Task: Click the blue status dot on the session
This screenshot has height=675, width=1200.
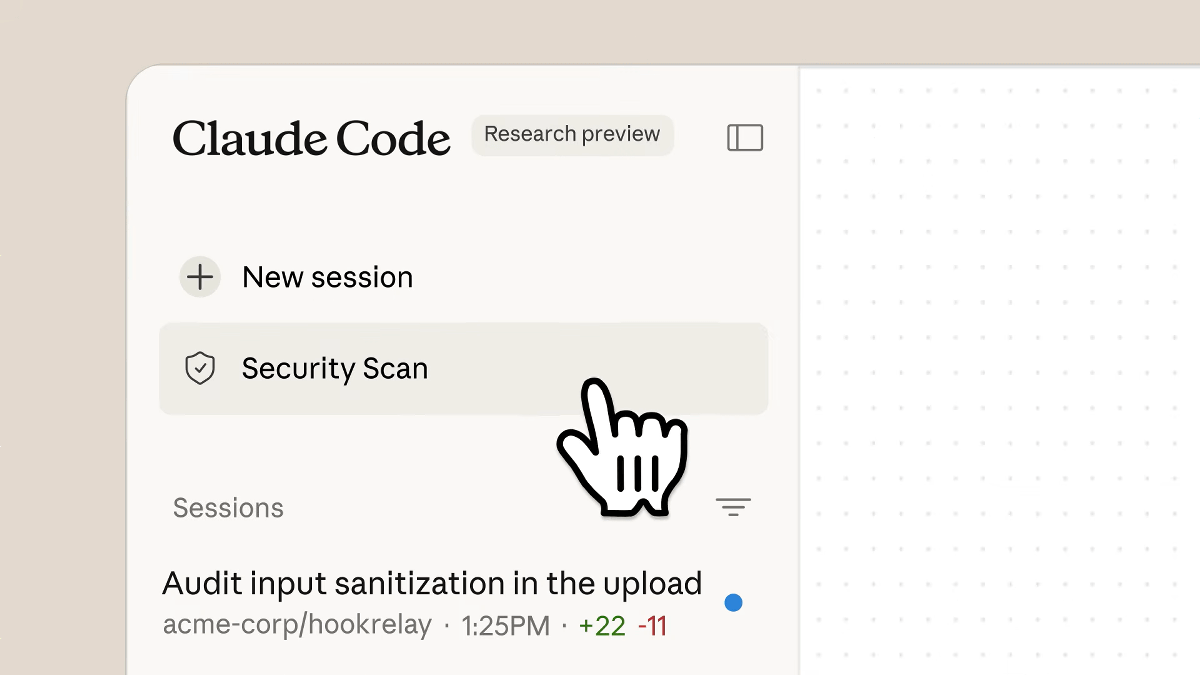Action: 733,603
